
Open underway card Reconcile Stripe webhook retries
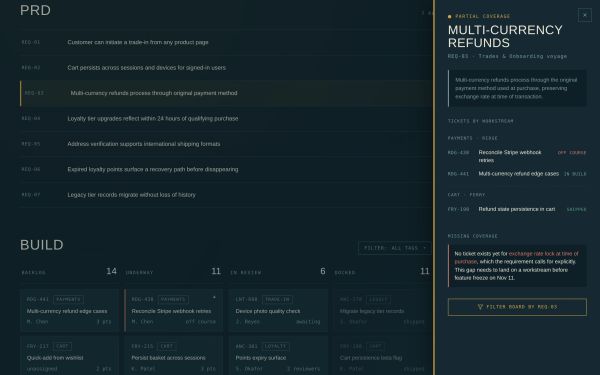click(174, 310)
